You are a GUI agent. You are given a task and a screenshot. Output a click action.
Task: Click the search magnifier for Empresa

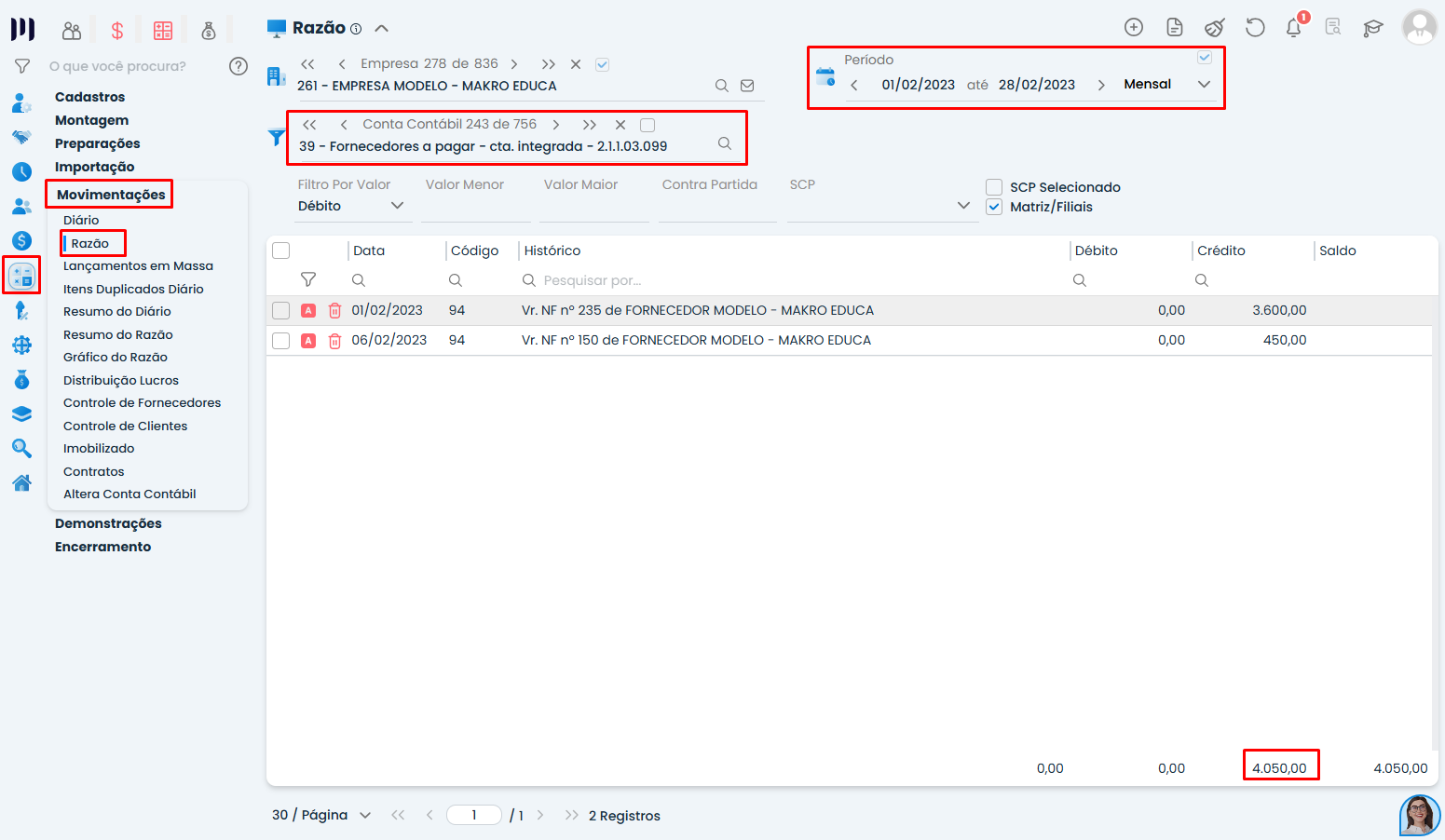point(722,86)
